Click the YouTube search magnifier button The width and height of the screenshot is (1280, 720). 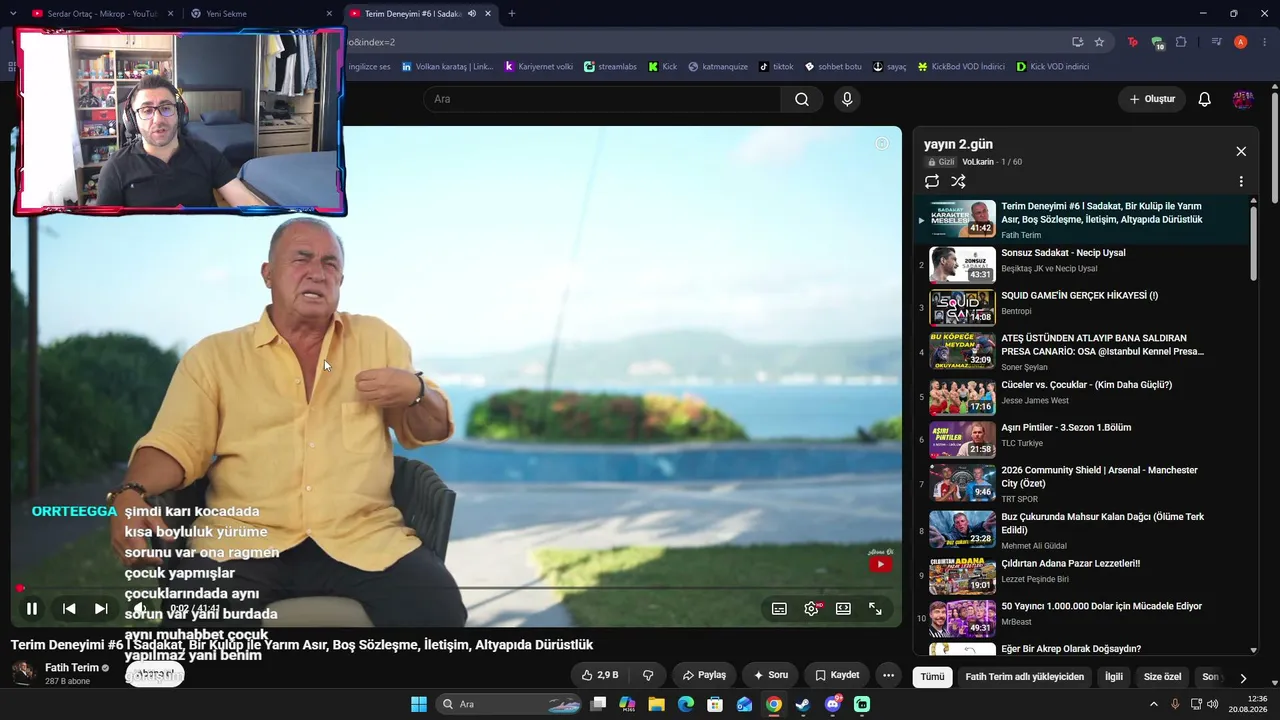pos(802,99)
